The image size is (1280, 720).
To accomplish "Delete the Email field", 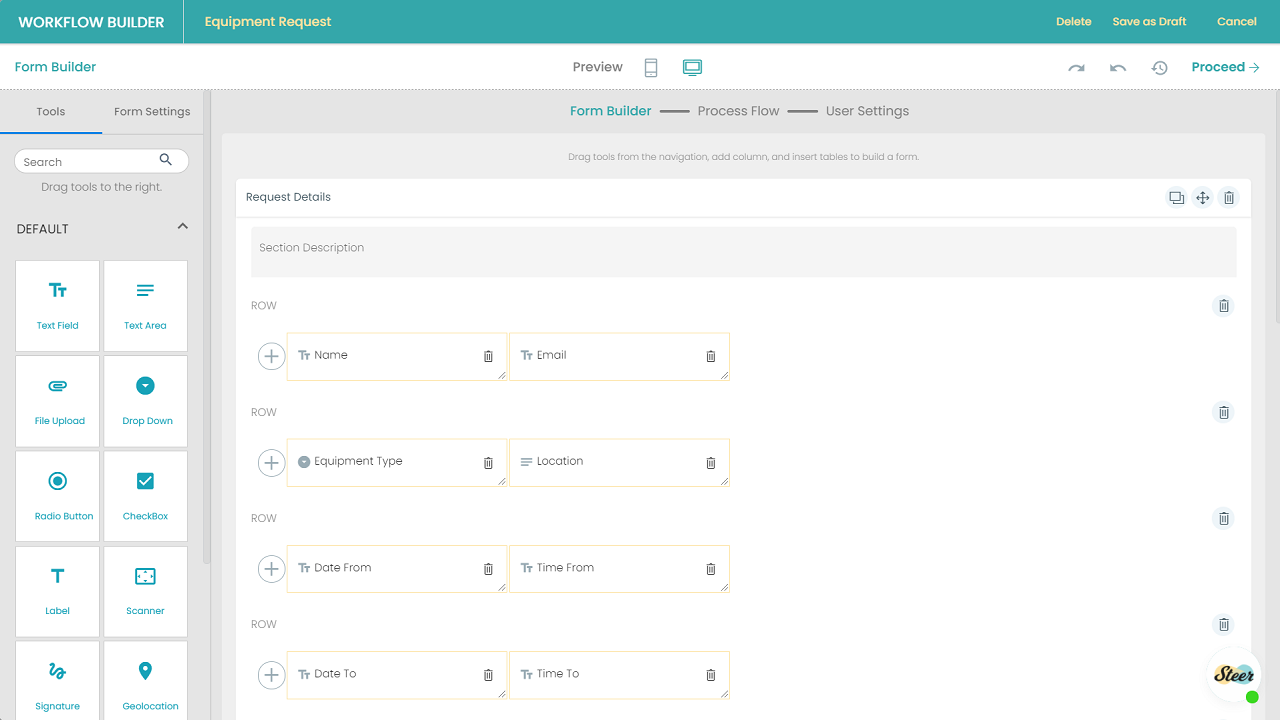I will [711, 356].
